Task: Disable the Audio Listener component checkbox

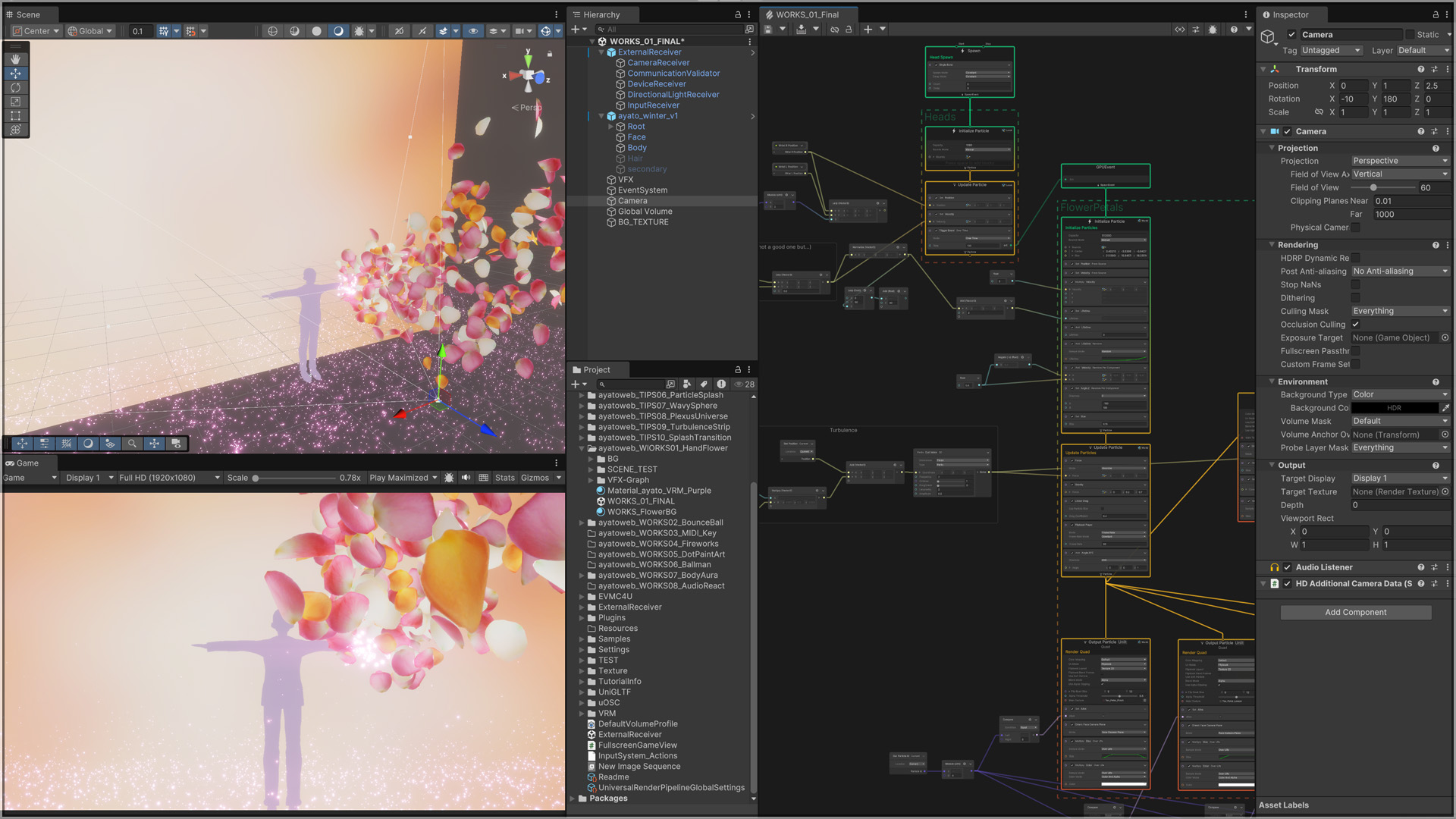Action: click(x=1288, y=567)
